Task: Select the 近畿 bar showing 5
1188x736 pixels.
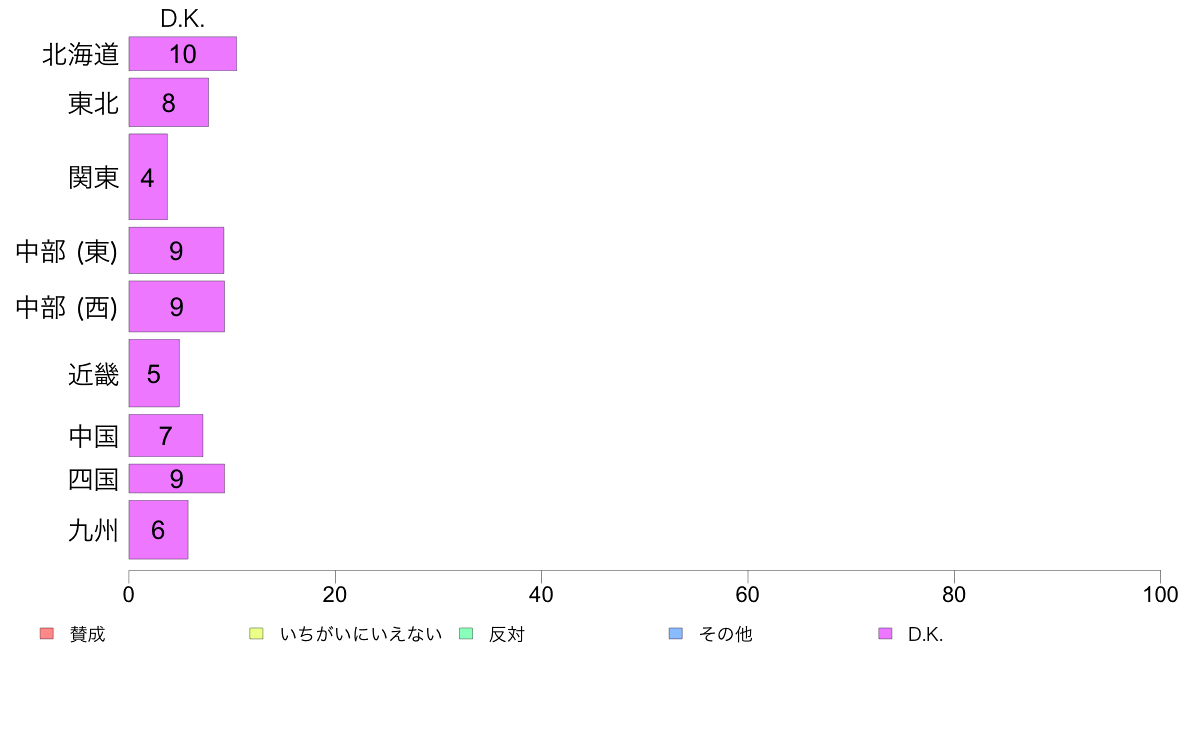Action: 154,373
